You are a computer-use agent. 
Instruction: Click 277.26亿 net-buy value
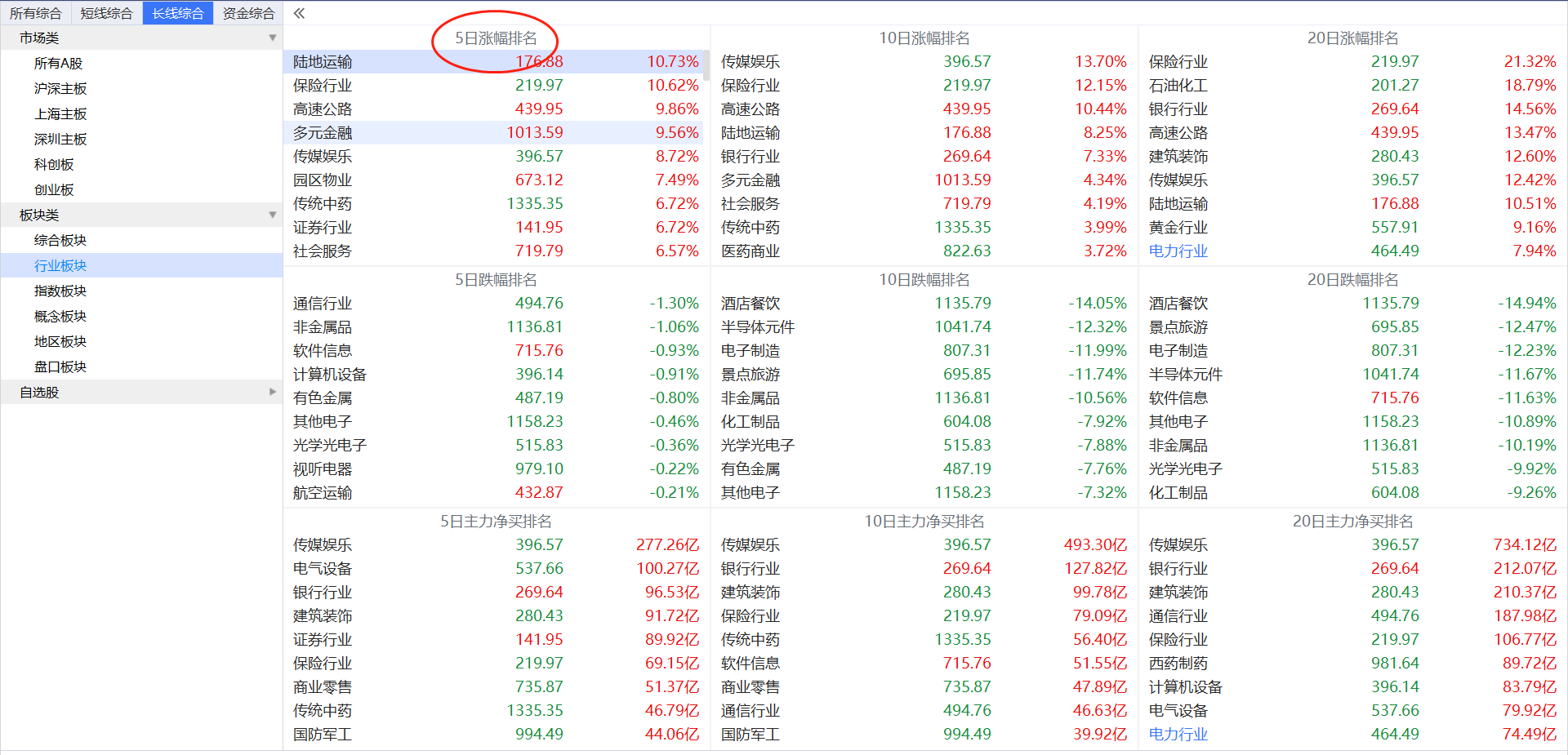pyautogui.click(x=667, y=544)
